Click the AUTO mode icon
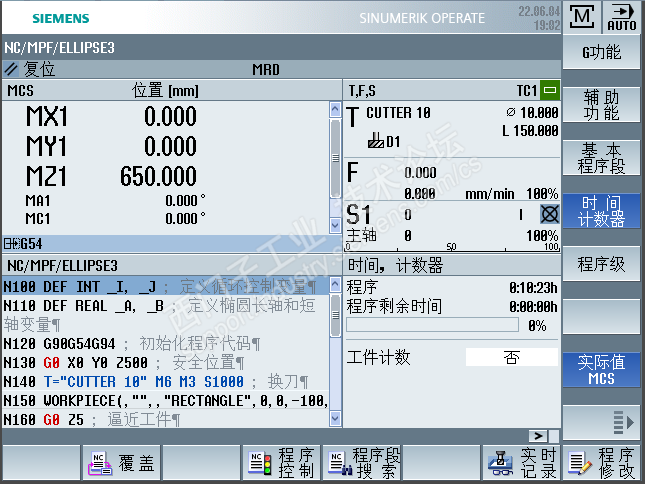 pyautogui.click(x=622, y=17)
